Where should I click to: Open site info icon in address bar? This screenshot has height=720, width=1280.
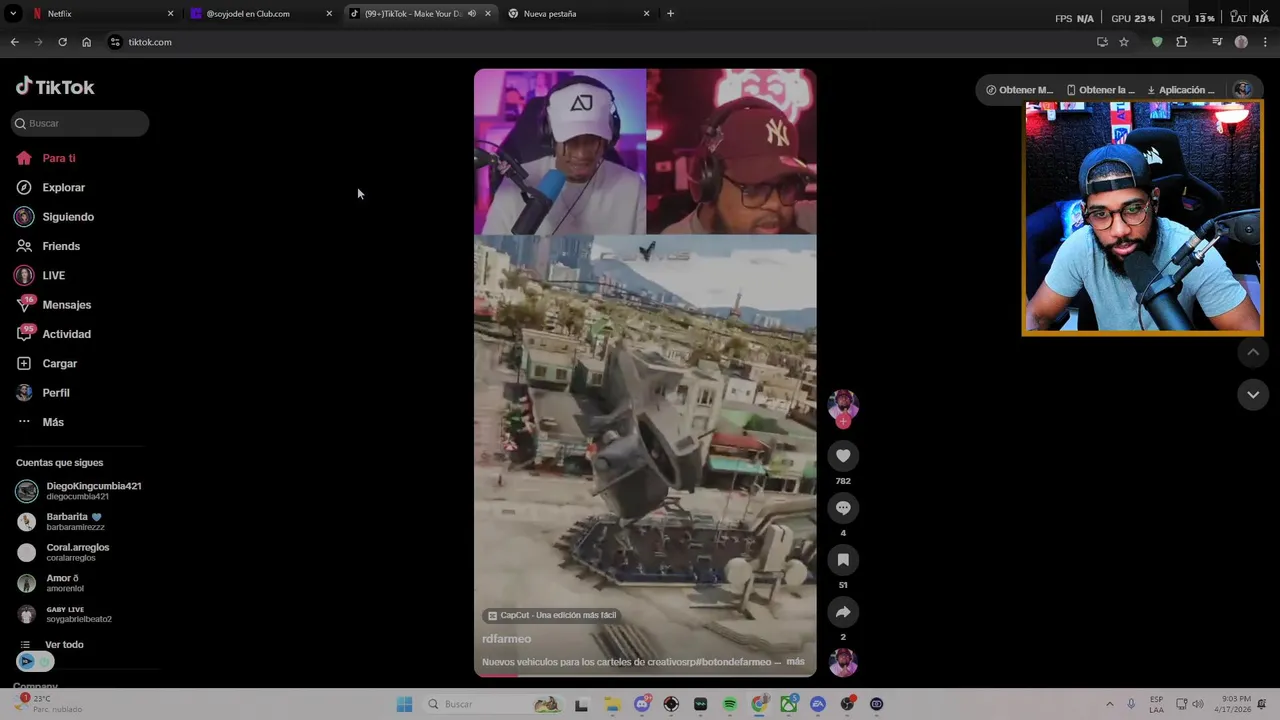116,42
